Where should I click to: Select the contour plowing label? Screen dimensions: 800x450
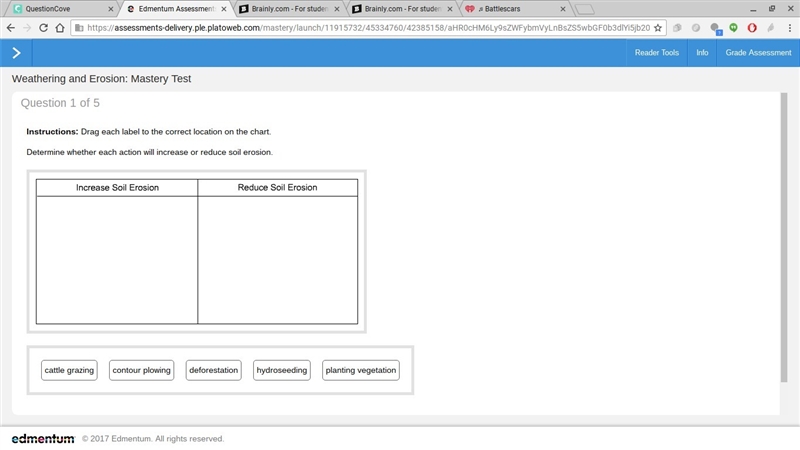click(141, 370)
